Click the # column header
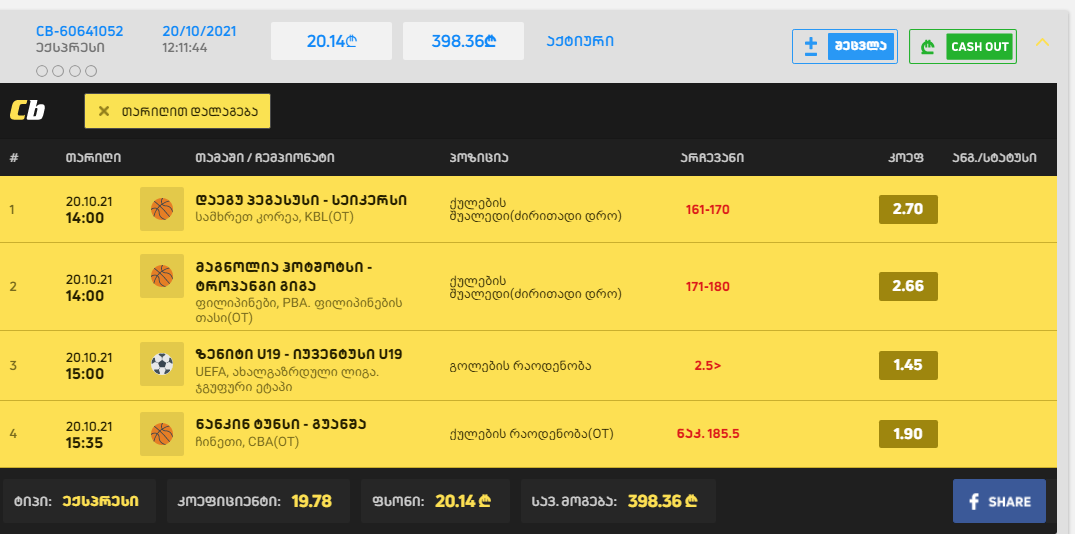Viewport: 1075px width, 534px height. point(14,158)
